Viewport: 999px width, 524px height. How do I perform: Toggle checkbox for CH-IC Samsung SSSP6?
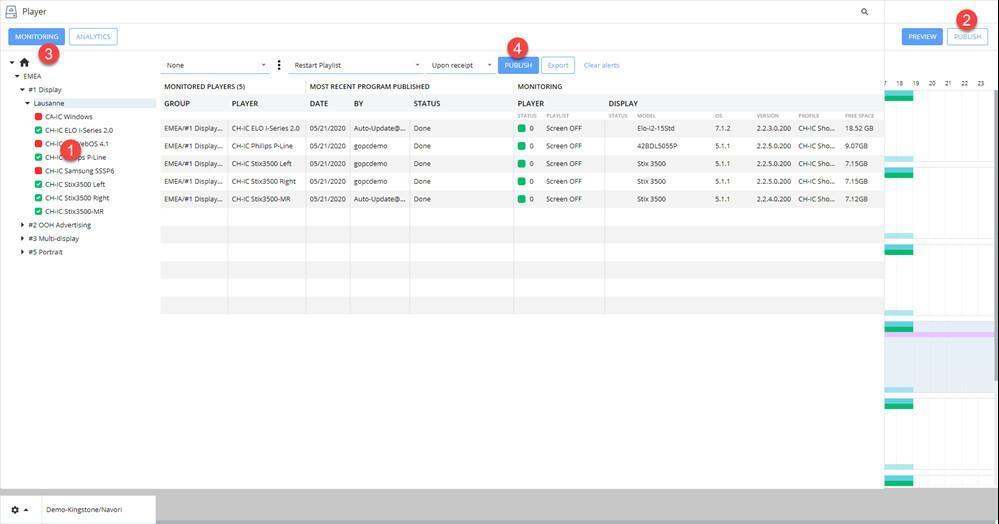(38, 171)
